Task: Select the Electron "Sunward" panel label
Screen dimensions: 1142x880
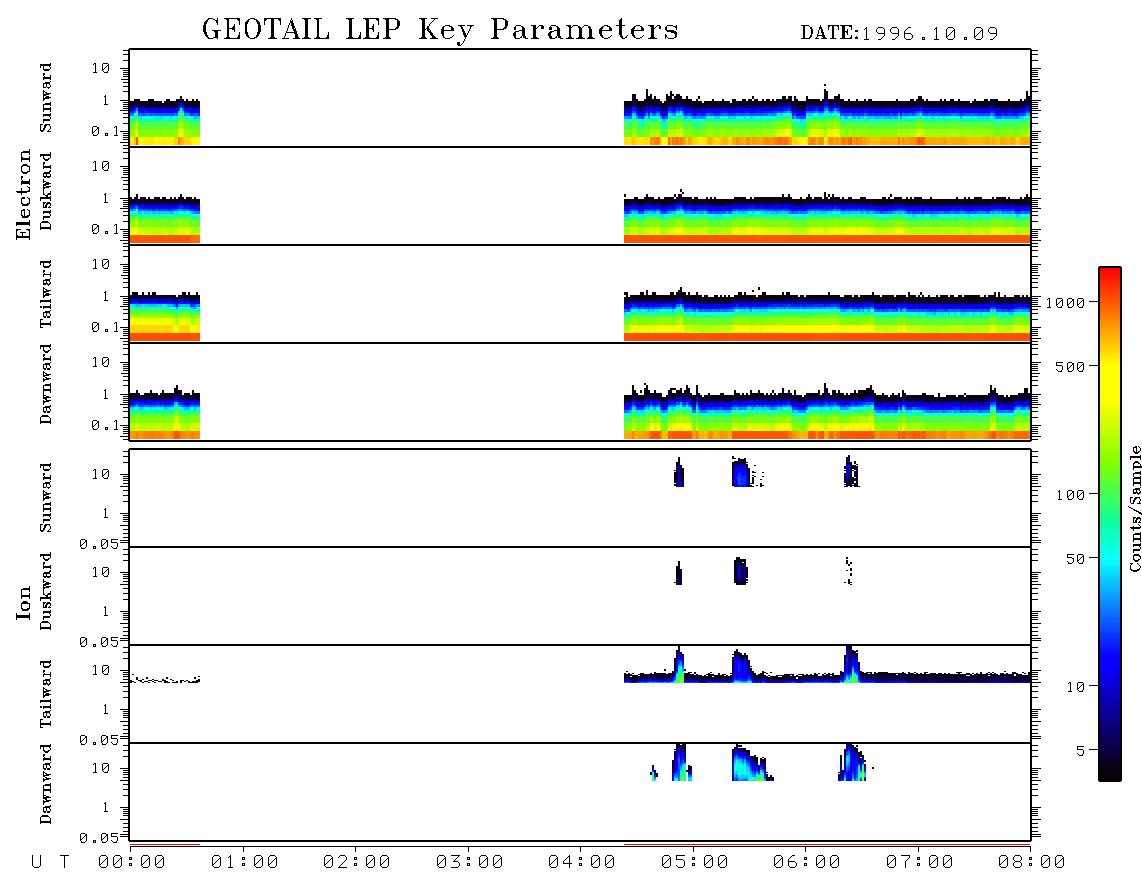Action: 46,98
